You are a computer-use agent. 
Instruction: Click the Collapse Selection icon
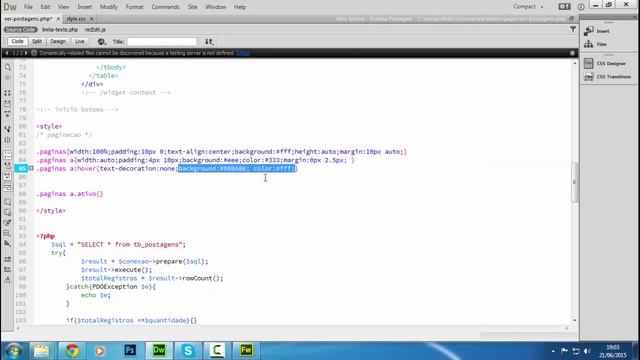click(7, 104)
